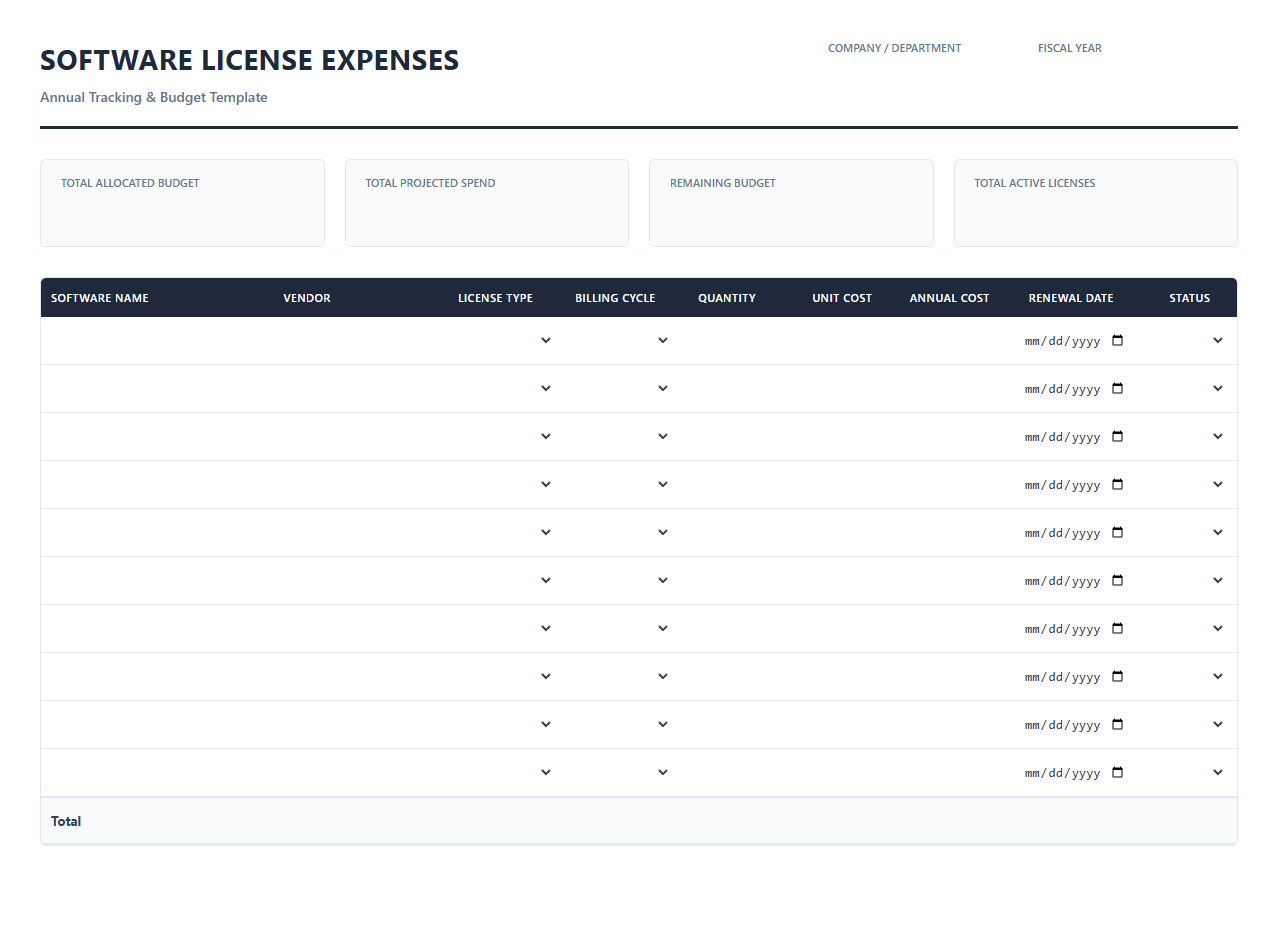Click the Total label in table footer

pyautogui.click(x=66, y=821)
